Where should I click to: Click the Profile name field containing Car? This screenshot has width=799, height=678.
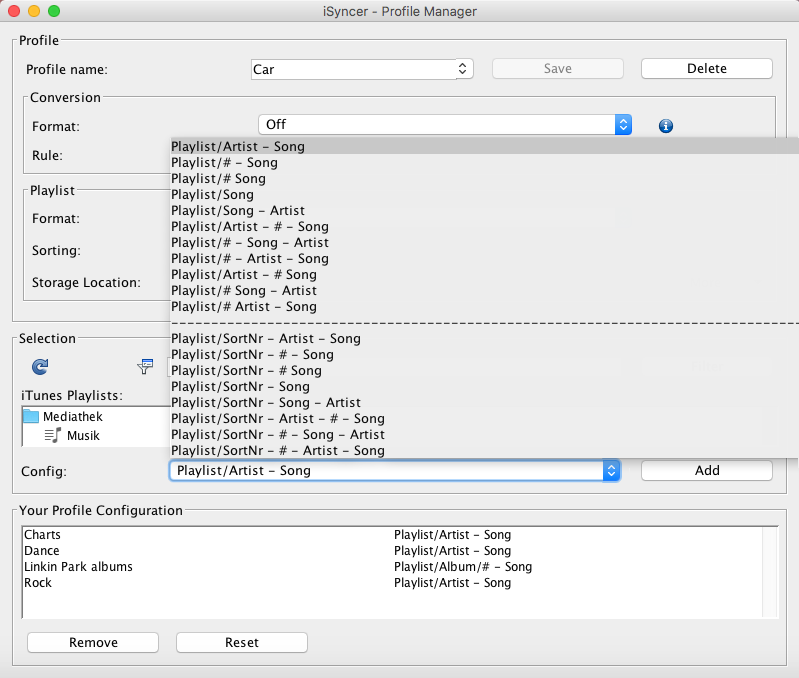click(x=354, y=69)
